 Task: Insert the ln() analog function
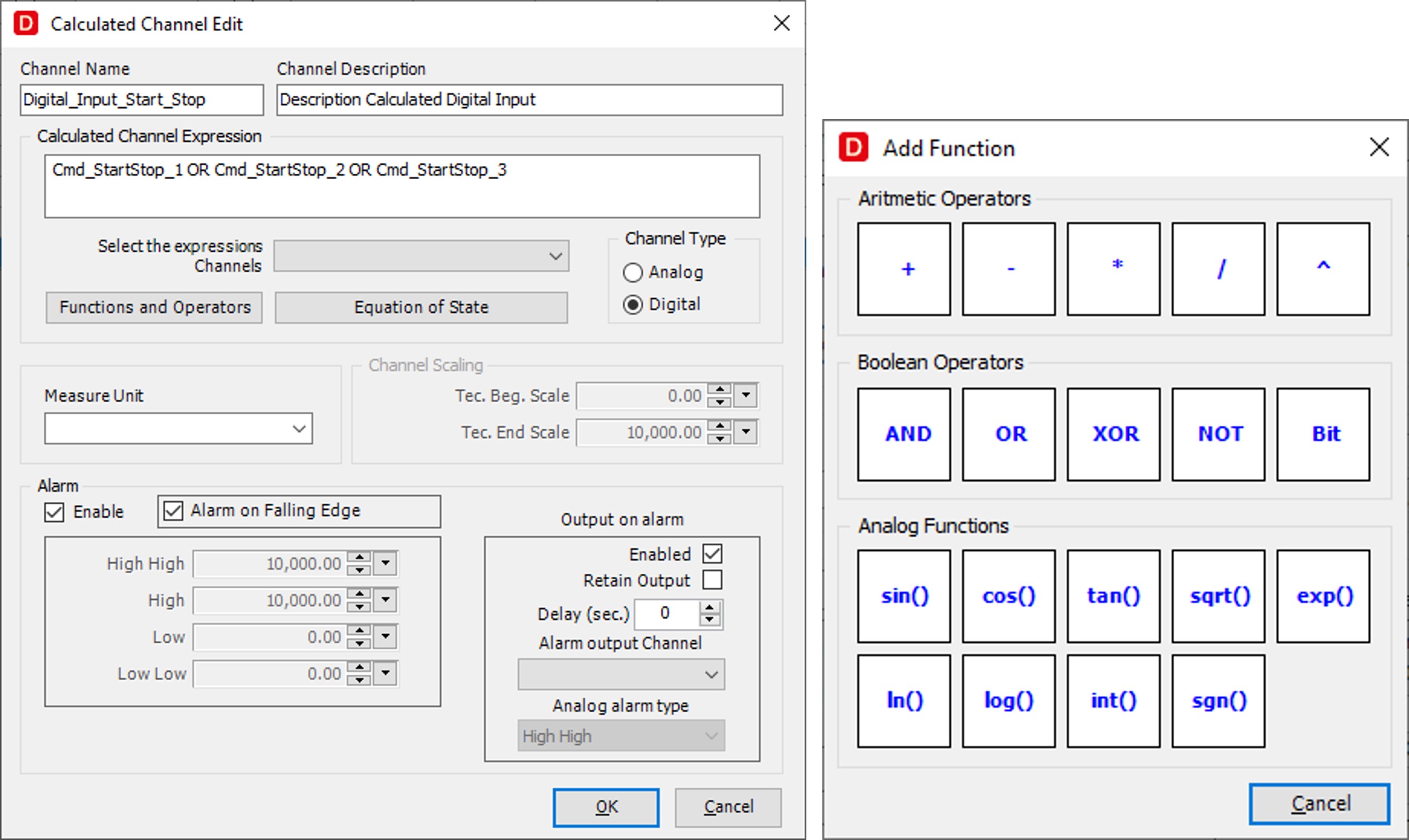[x=904, y=701]
